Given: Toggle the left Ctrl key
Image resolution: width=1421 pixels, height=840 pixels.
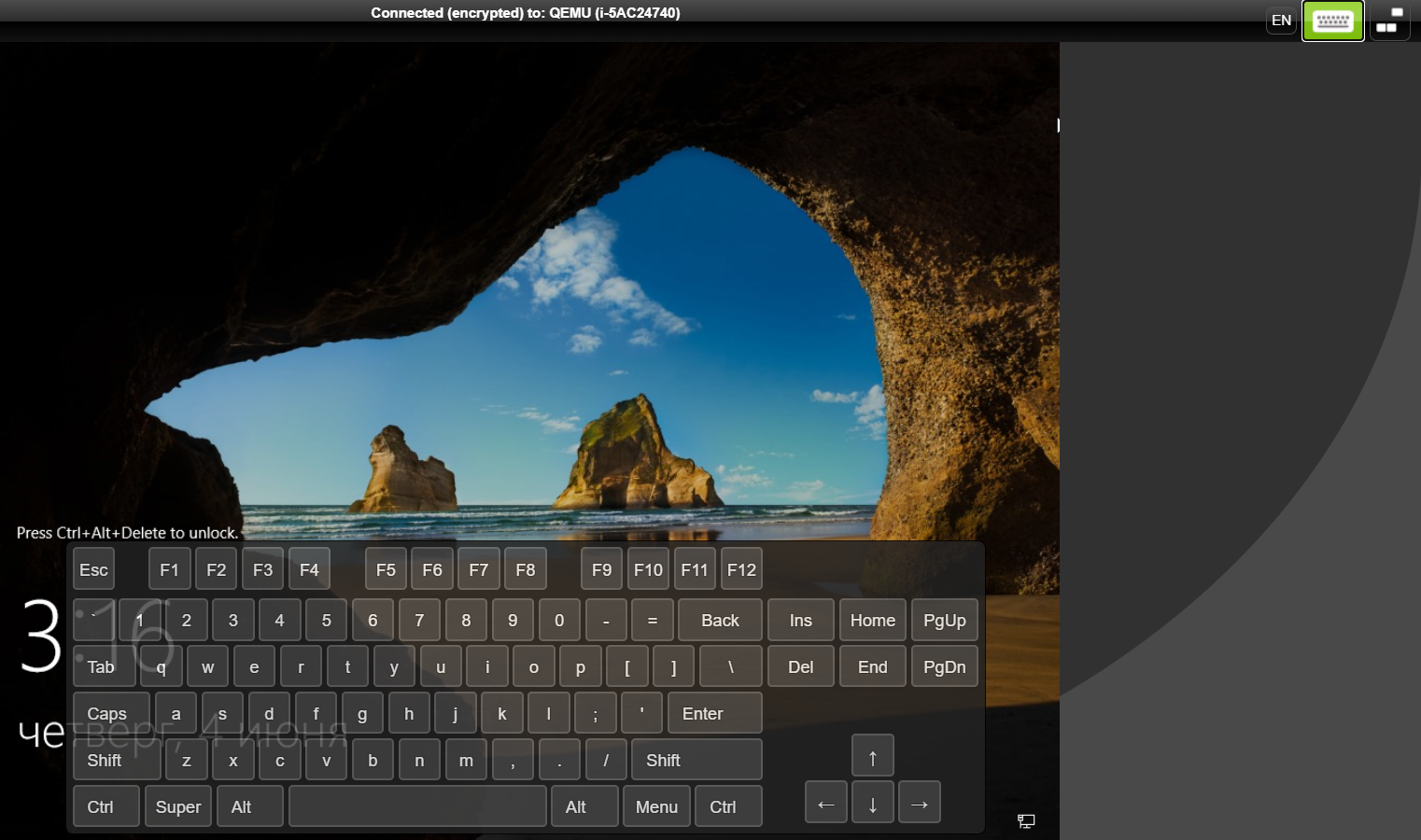Looking at the screenshot, I should point(106,806).
